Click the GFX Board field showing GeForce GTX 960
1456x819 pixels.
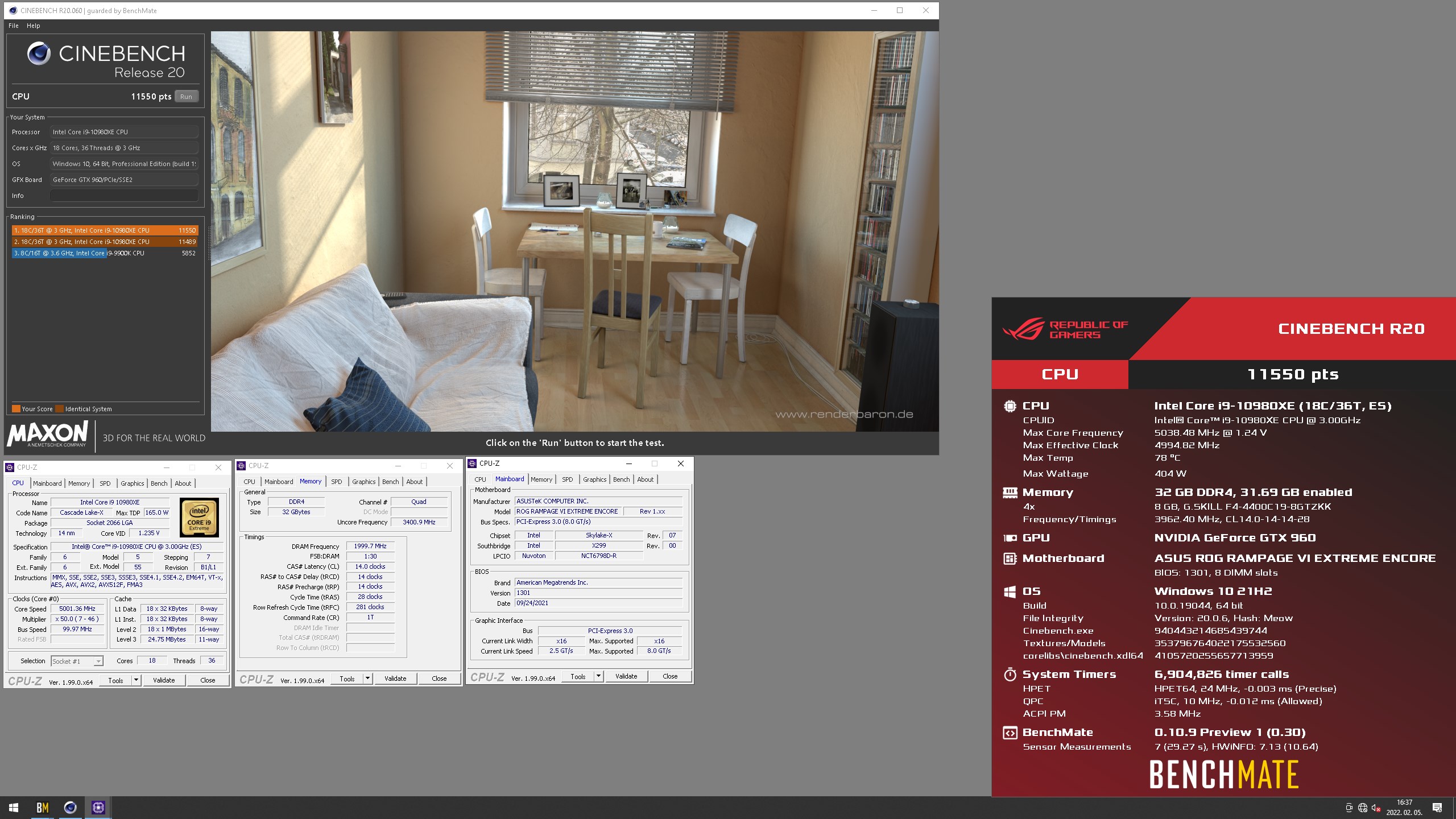point(124,180)
